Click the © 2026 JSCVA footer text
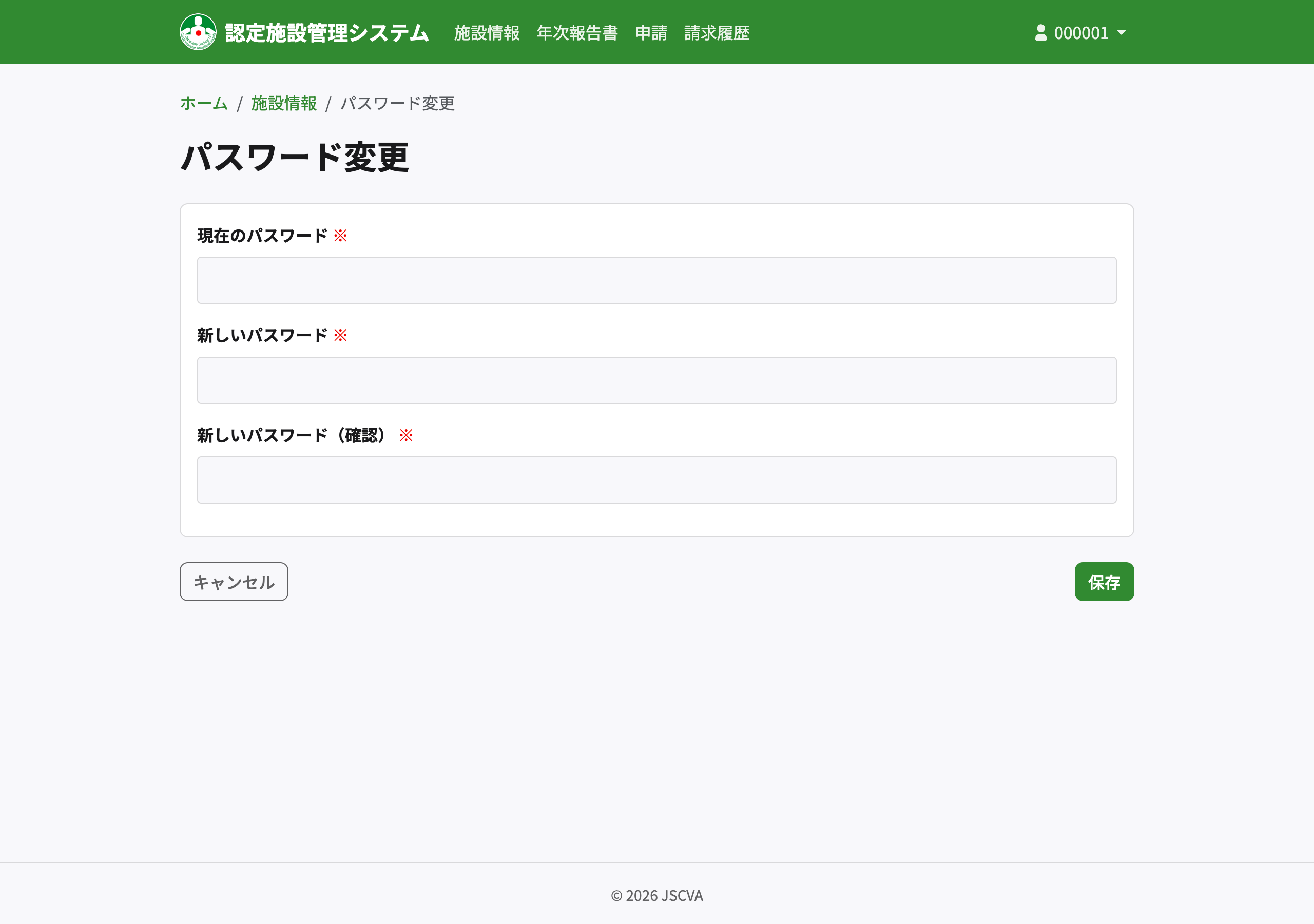The height and width of the screenshot is (924, 1314). click(x=657, y=895)
